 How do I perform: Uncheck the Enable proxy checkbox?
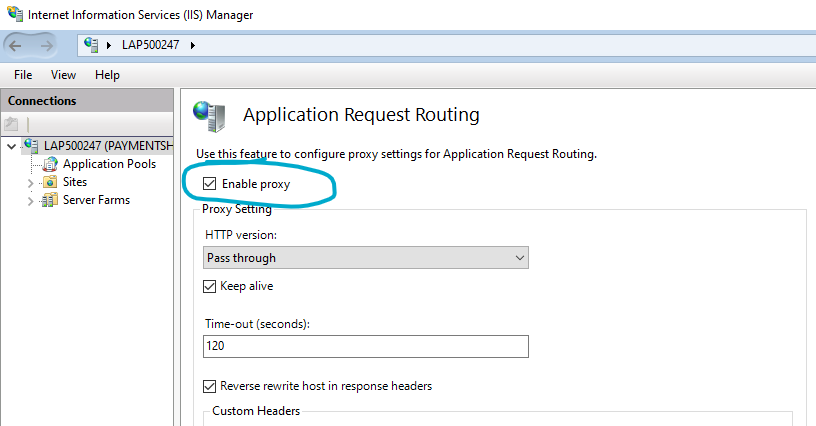pyautogui.click(x=209, y=184)
